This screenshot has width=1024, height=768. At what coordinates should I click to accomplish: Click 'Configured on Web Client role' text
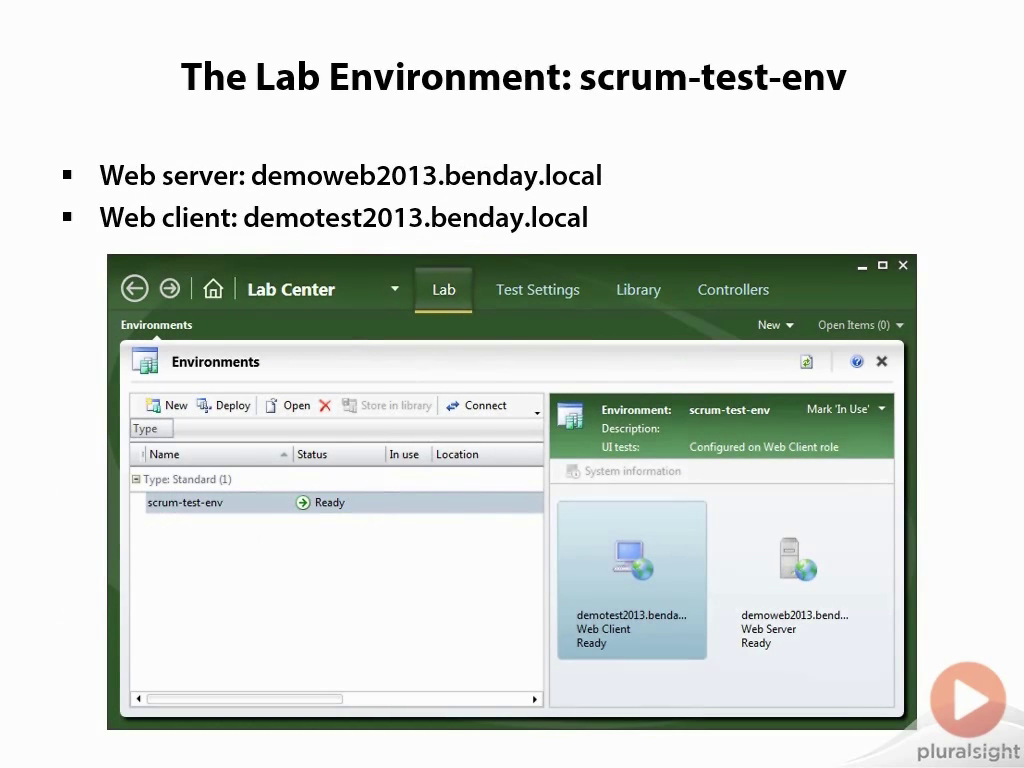[764, 447]
